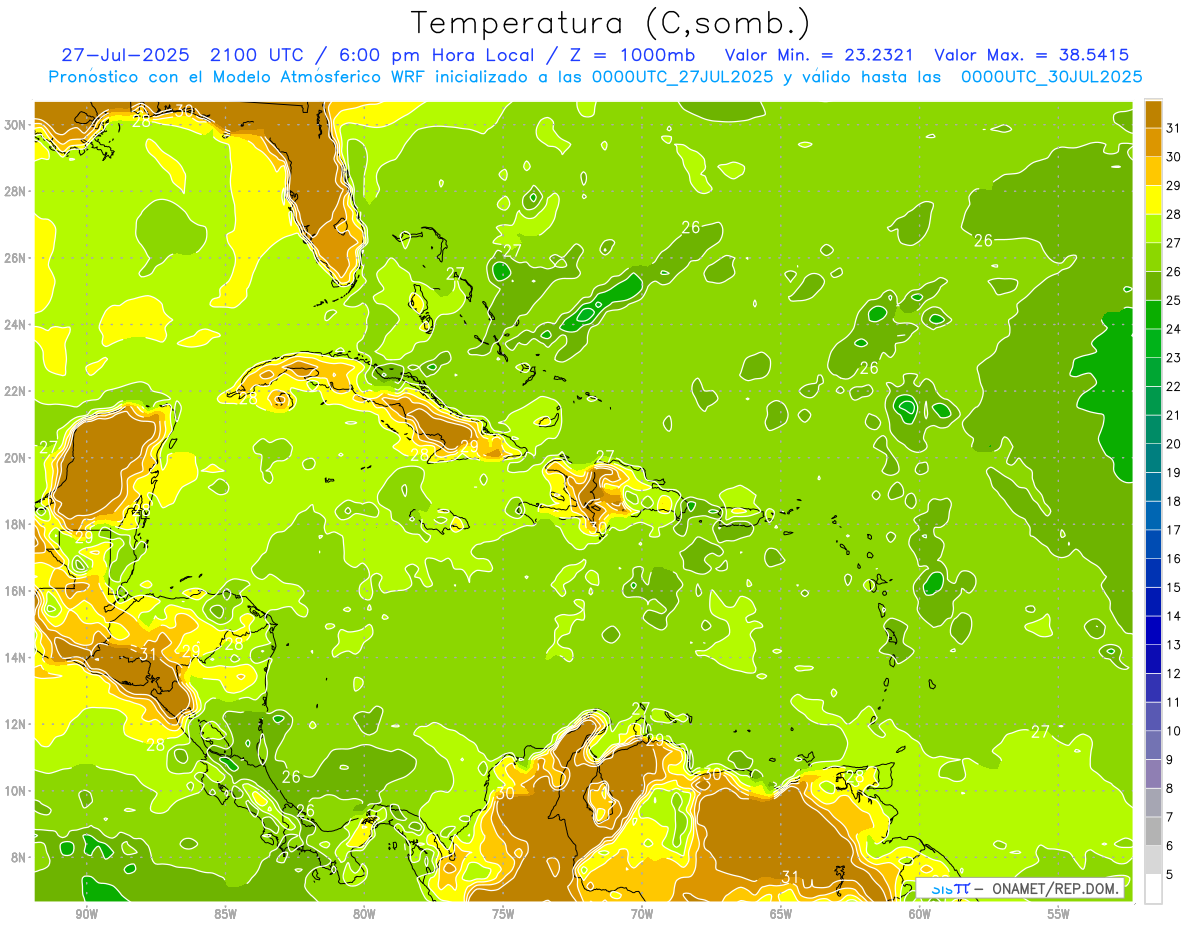
Task: Click the title "Temperatura (C,somb.)"
Action: tap(611, 23)
